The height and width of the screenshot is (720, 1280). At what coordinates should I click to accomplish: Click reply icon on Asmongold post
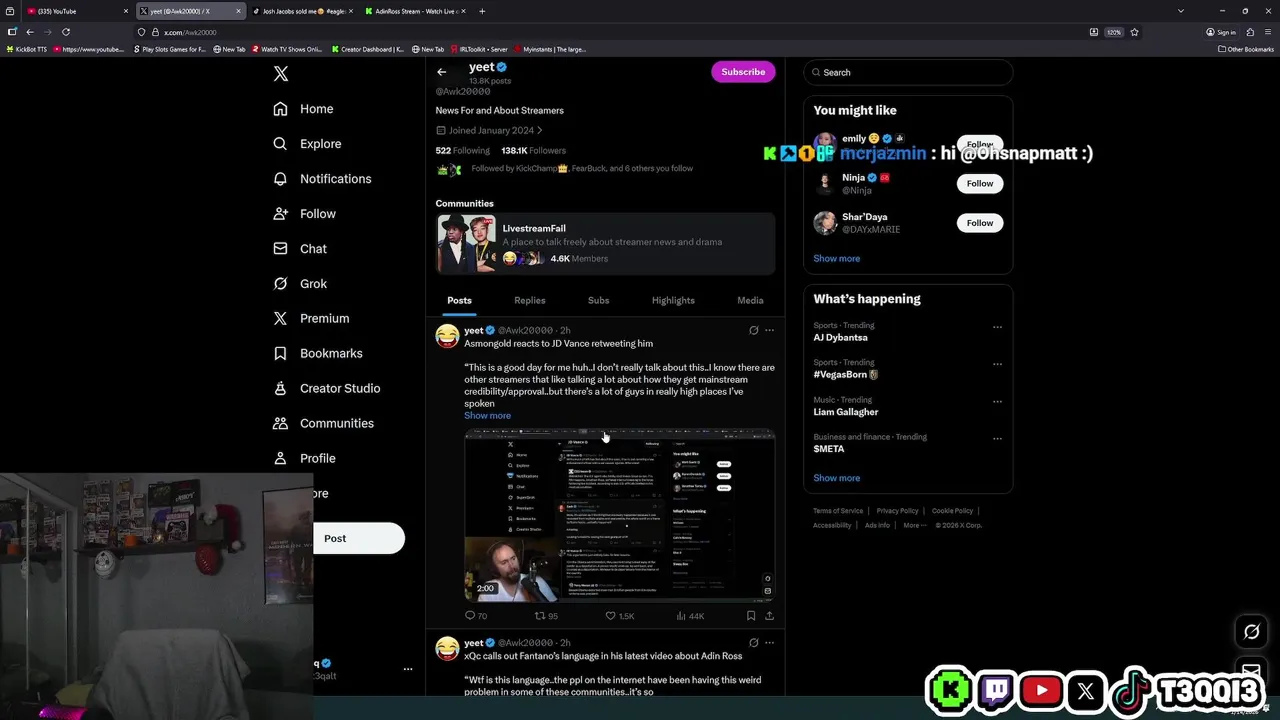pos(470,616)
